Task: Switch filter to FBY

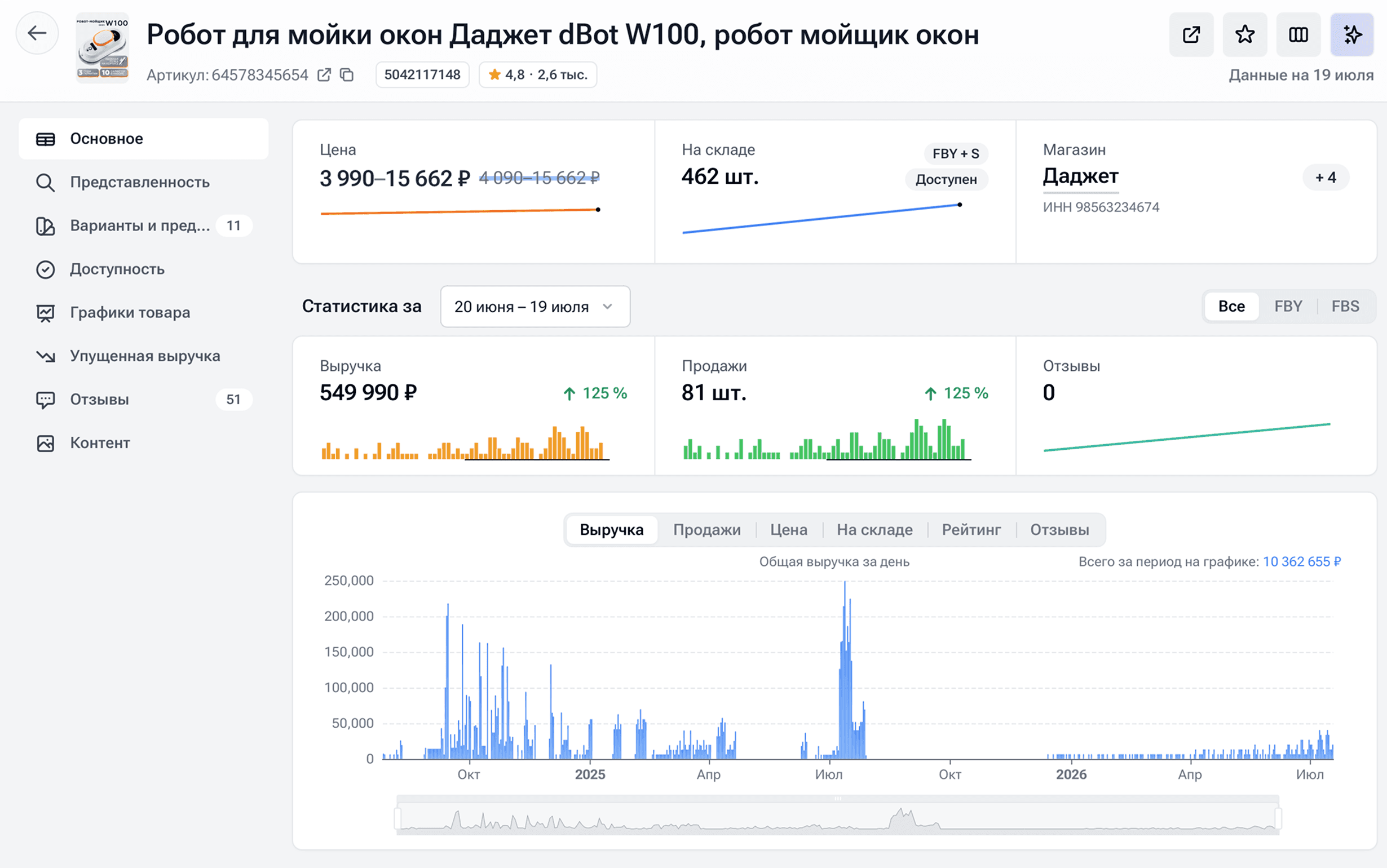Action: (x=1288, y=307)
